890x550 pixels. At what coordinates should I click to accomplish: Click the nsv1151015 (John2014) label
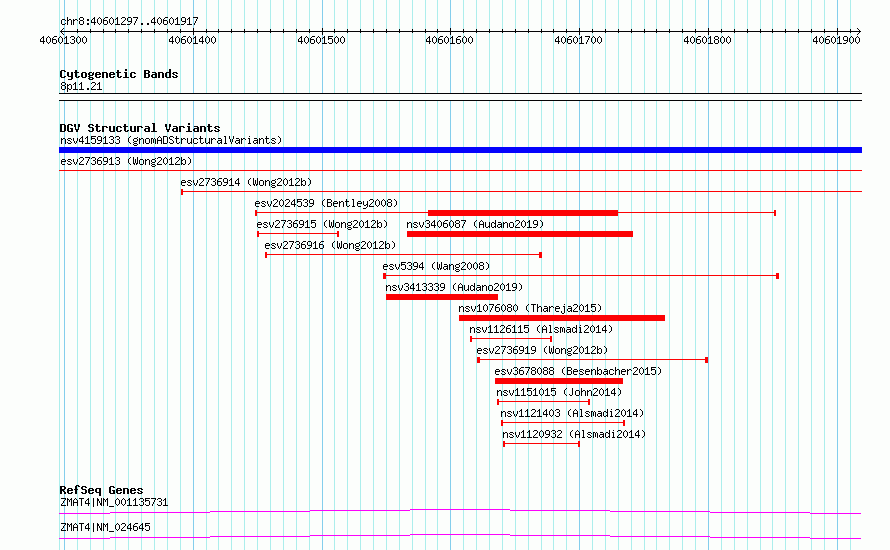(559, 392)
